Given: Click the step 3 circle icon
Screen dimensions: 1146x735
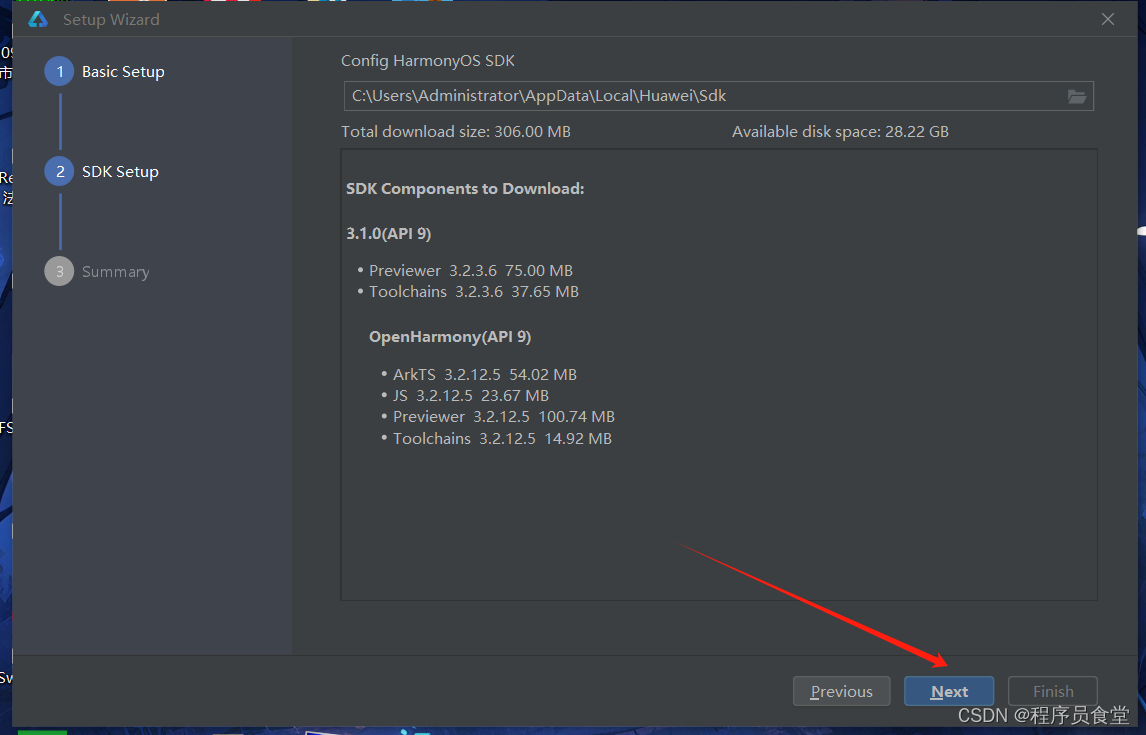Looking at the screenshot, I should [x=59, y=272].
